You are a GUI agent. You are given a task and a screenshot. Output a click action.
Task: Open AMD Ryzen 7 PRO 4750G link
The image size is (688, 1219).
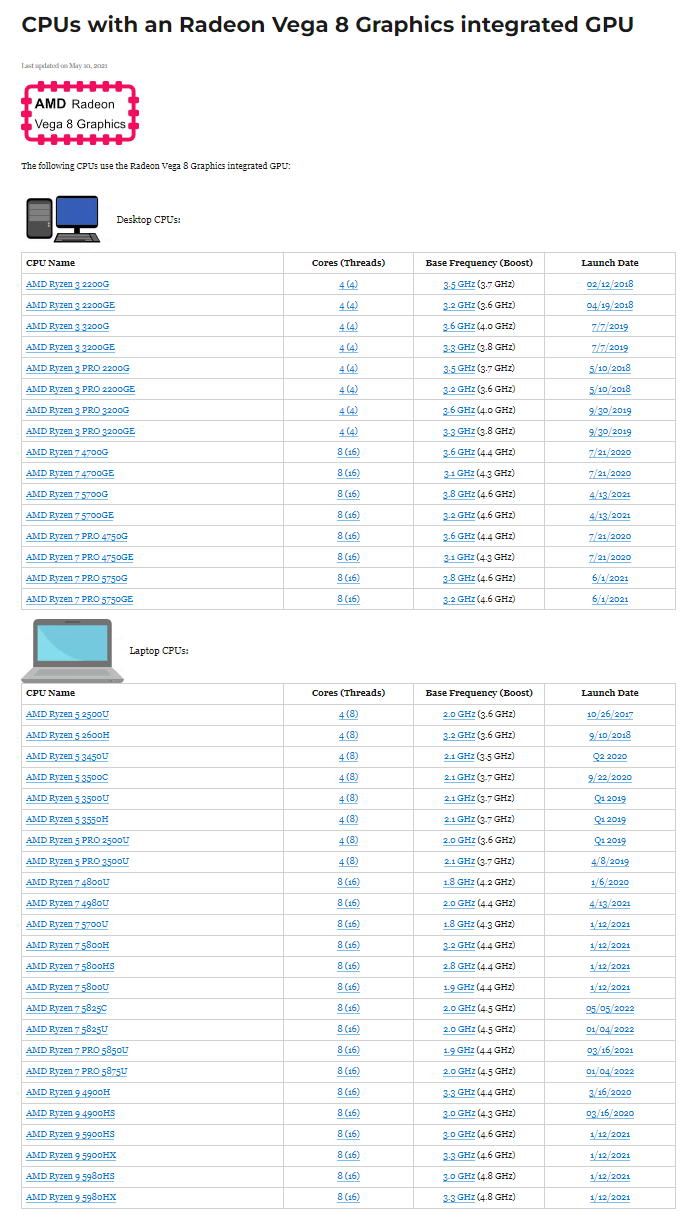click(x=77, y=537)
